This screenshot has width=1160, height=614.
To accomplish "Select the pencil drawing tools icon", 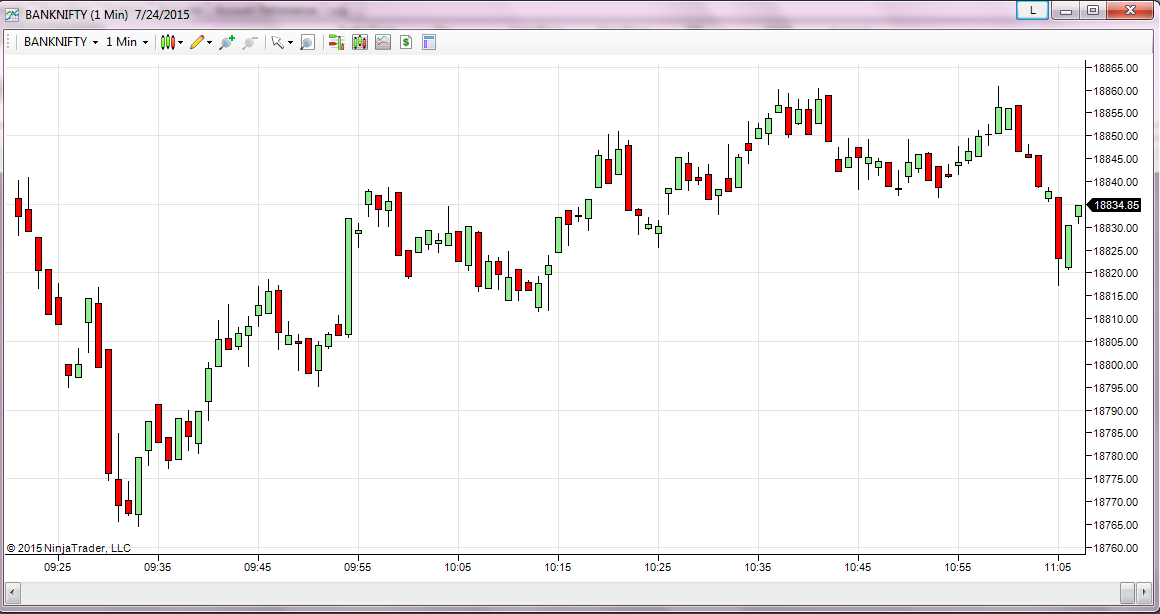I will (196, 42).
